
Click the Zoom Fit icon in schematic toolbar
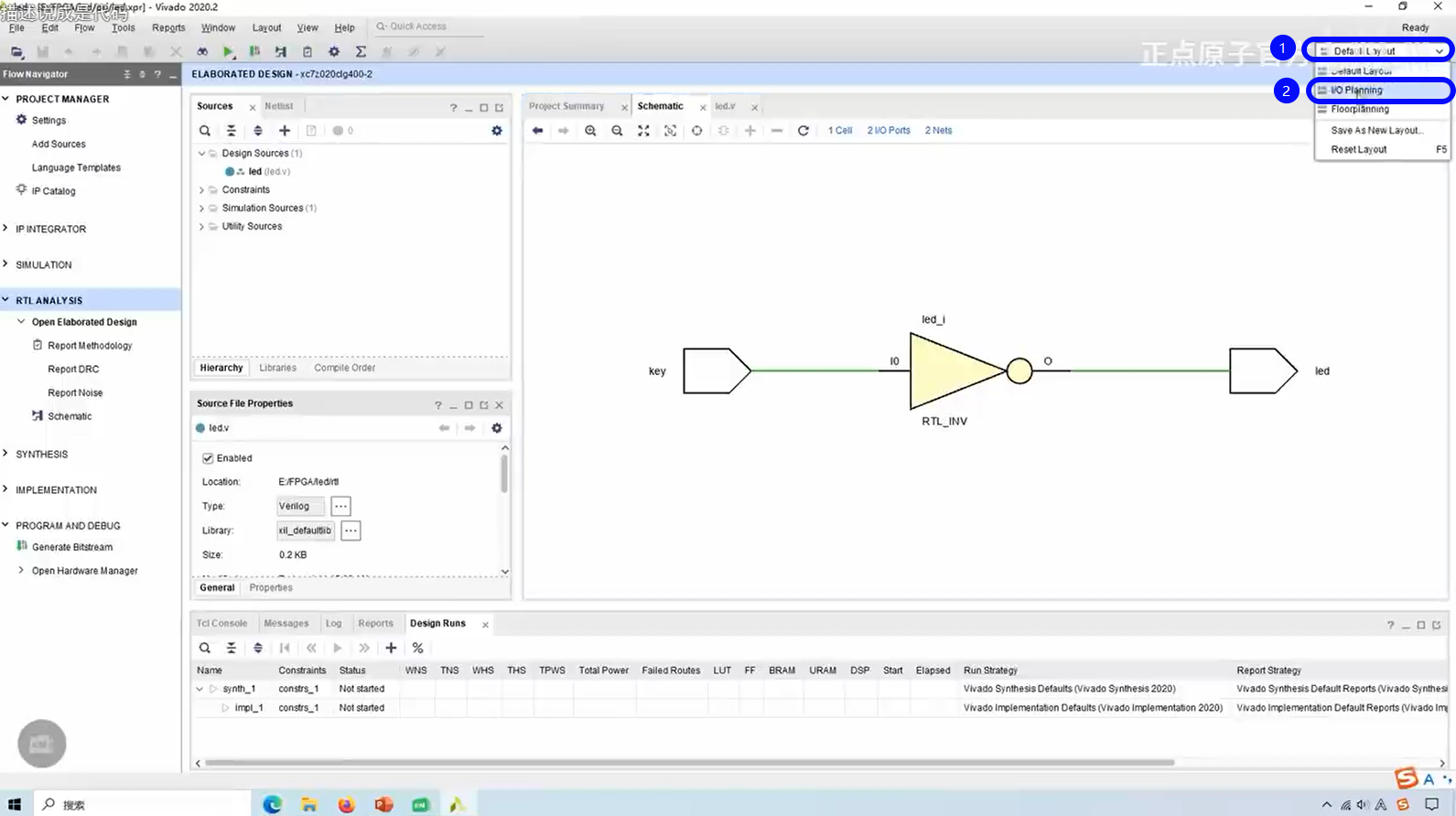coord(643,131)
